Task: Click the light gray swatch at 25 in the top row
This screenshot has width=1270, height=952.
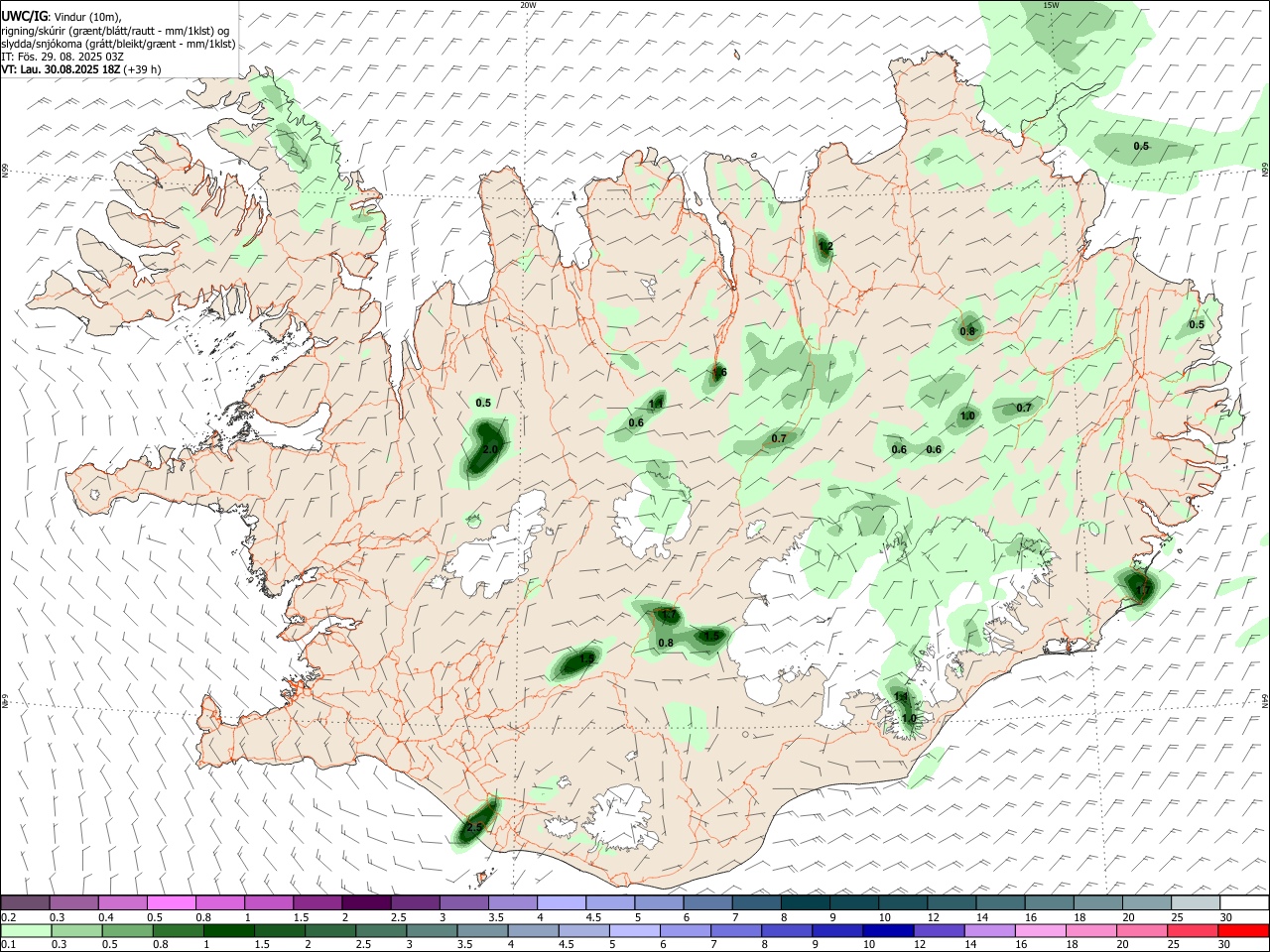Action: click(x=1196, y=903)
